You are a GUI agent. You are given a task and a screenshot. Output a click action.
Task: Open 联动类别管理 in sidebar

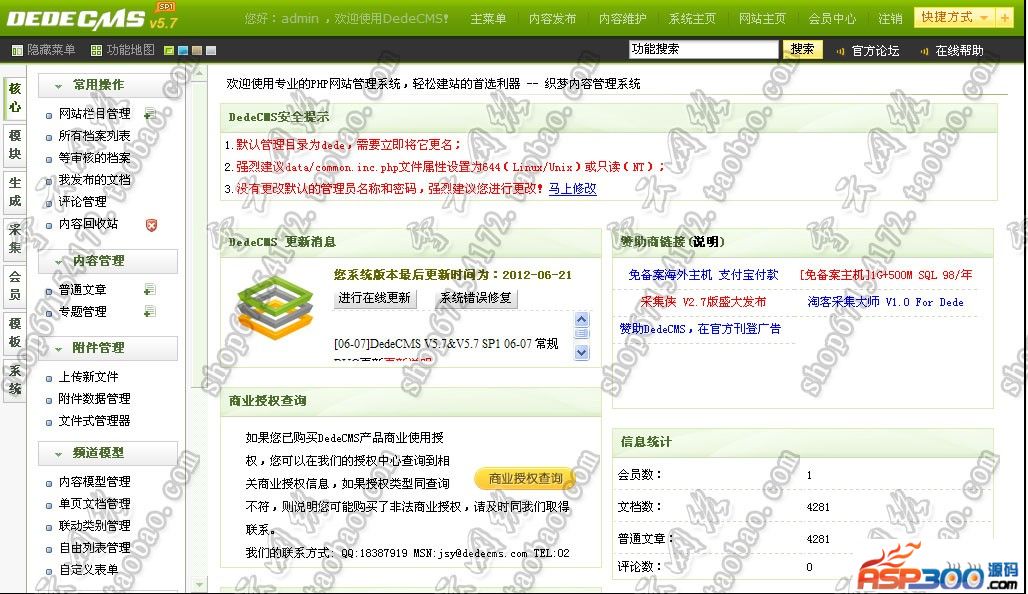pyautogui.click(x=94, y=526)
